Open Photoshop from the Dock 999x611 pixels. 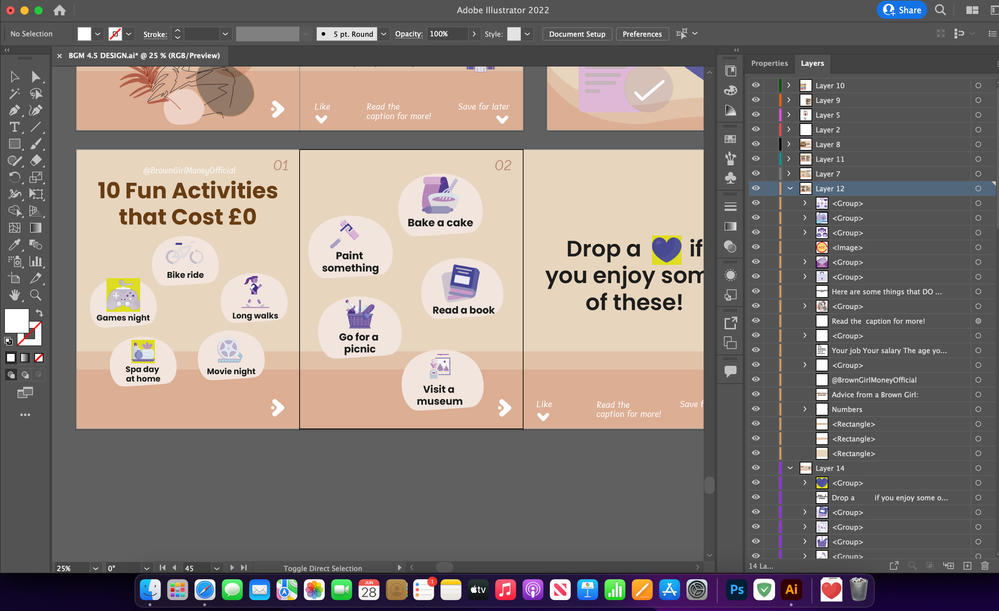737,590
